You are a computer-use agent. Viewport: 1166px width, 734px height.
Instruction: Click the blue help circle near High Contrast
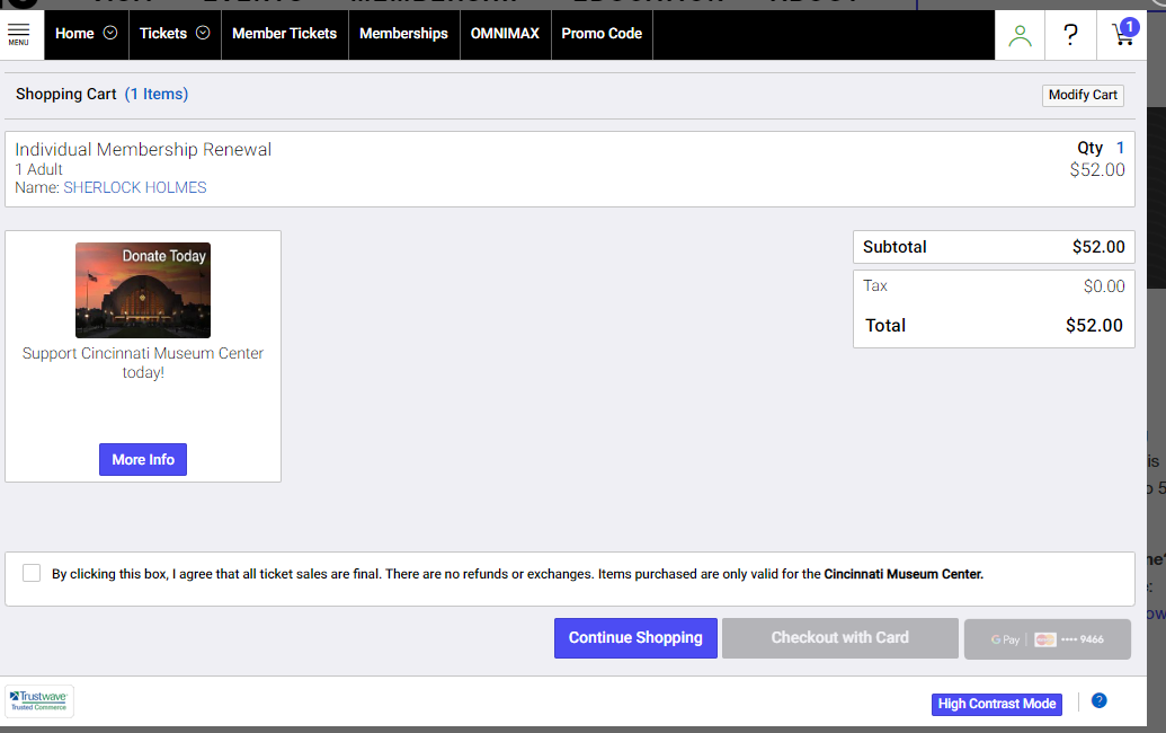click(1099, 701)
